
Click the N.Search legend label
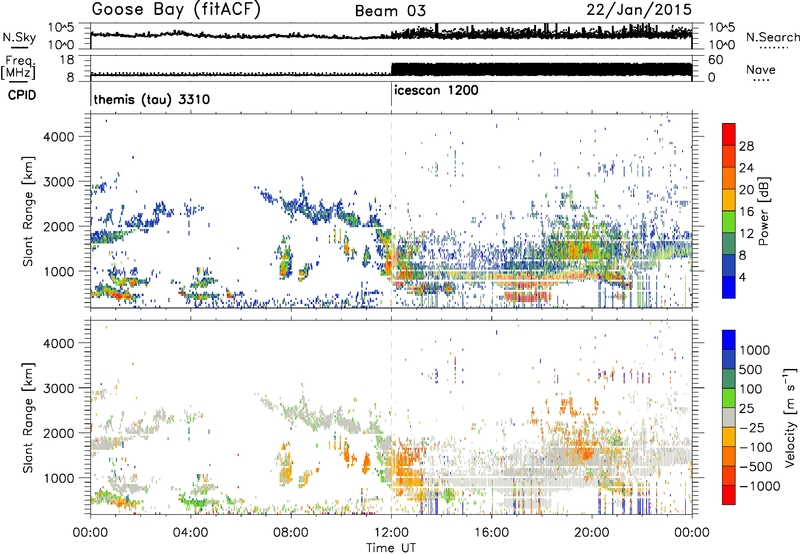(x=772, y=37)
